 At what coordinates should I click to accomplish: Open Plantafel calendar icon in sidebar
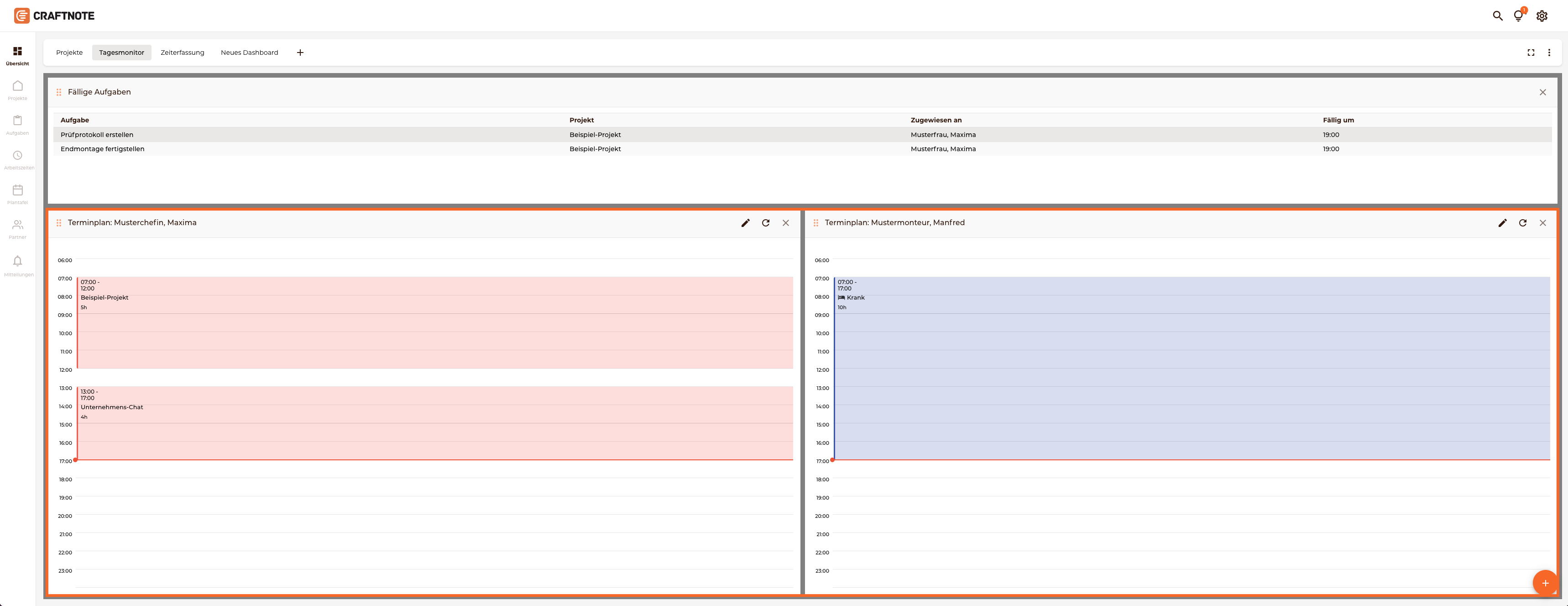point(18,190)
